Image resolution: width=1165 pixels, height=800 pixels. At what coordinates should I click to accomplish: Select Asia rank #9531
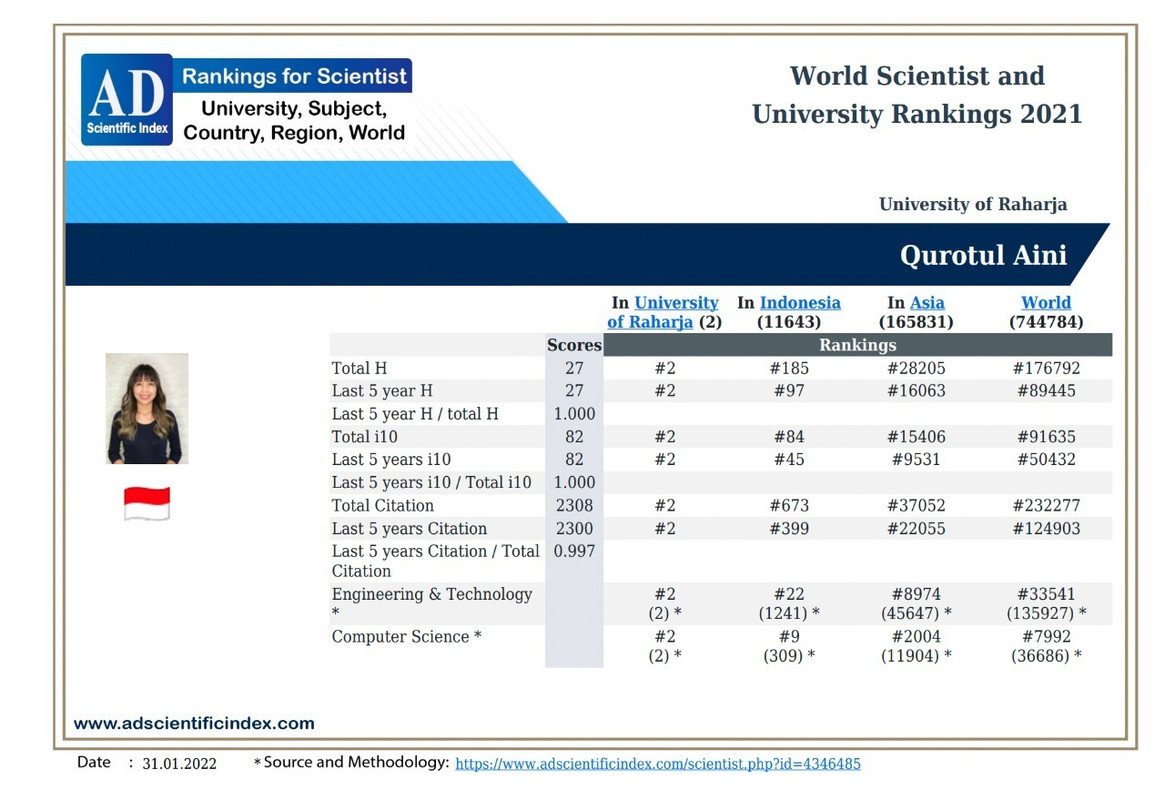(x=916, y=460)
